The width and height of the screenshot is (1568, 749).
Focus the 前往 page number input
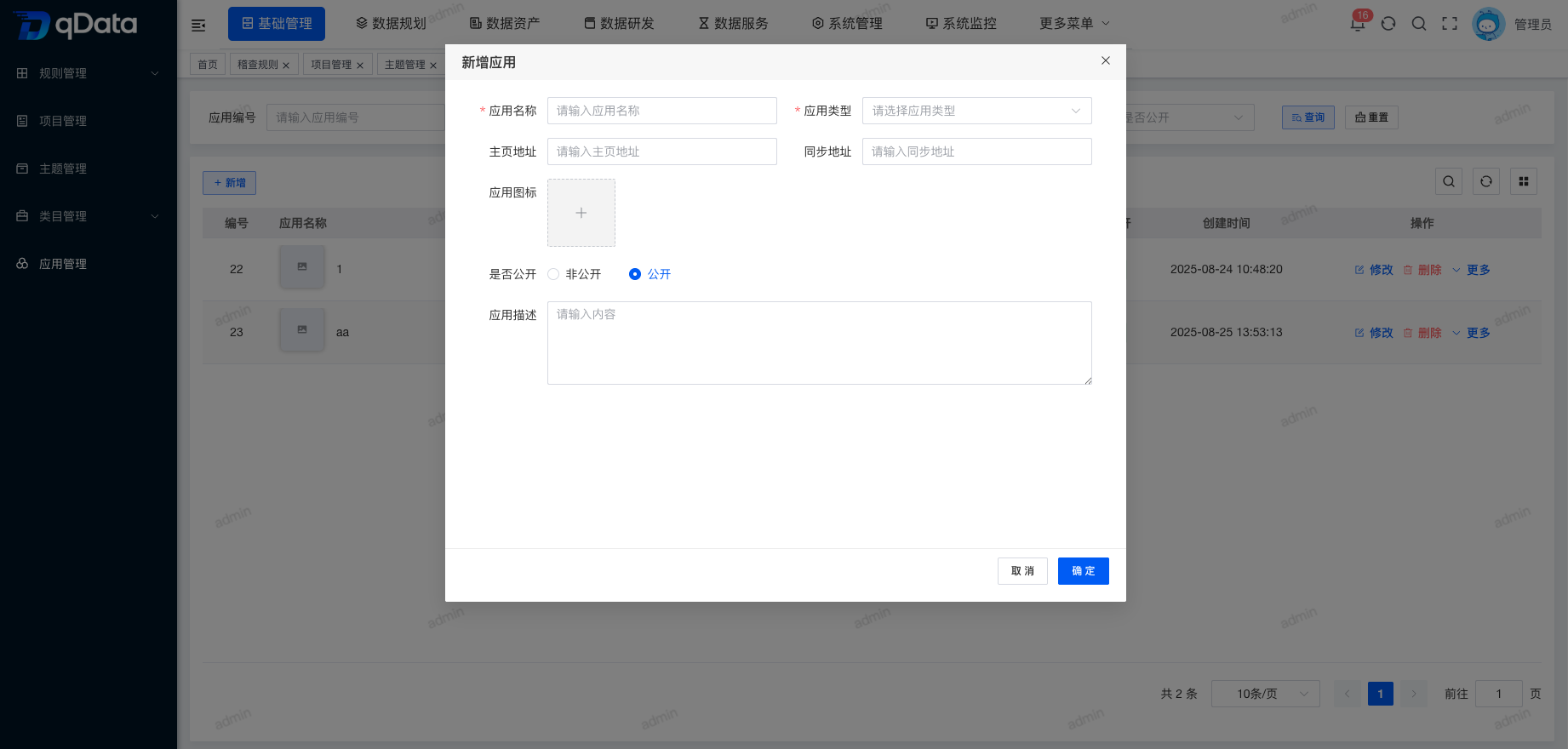click(1499, 694)
